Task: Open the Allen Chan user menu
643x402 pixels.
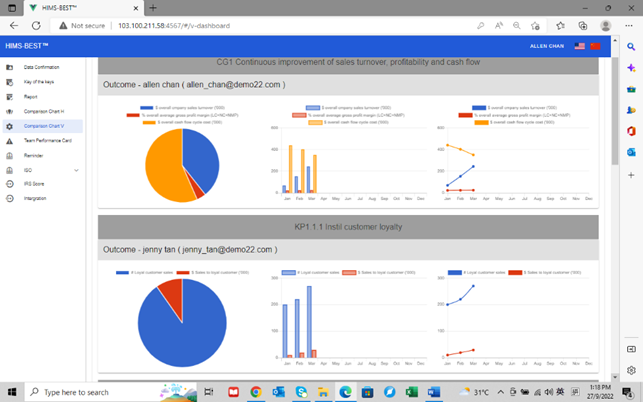Action: 545,46
